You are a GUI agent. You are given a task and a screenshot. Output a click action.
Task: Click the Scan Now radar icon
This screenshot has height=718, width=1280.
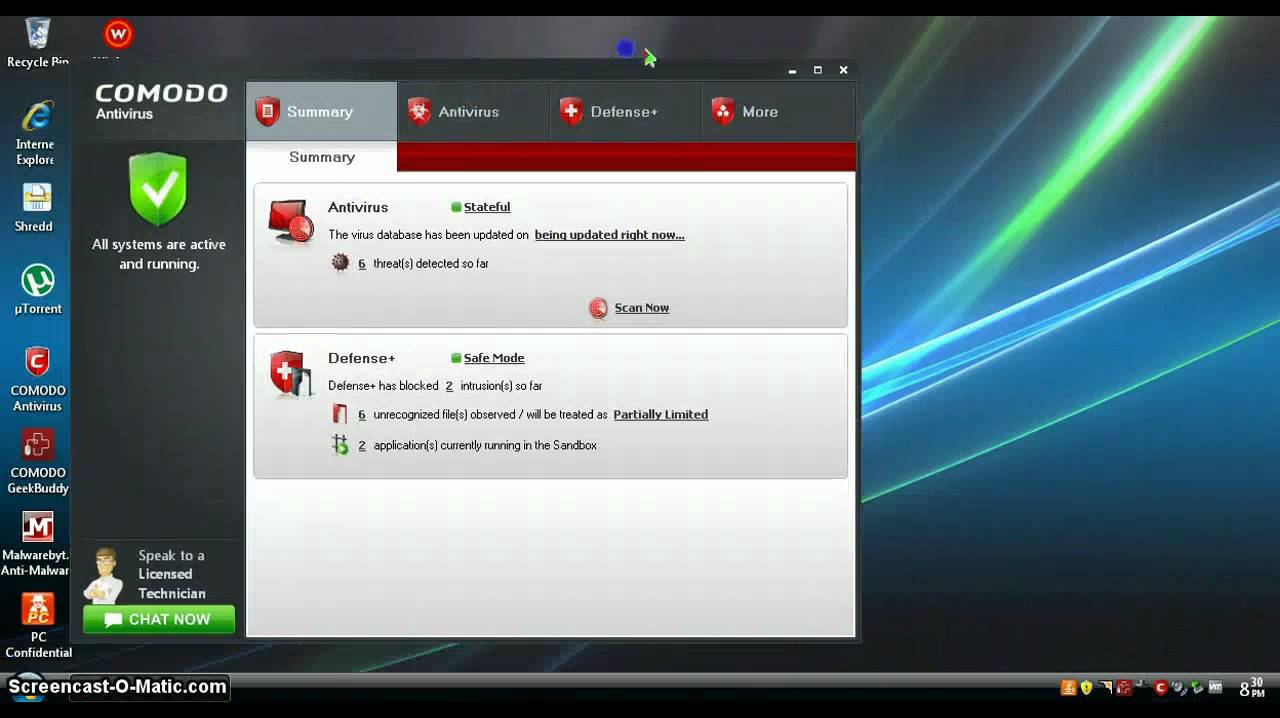point(598,308)
